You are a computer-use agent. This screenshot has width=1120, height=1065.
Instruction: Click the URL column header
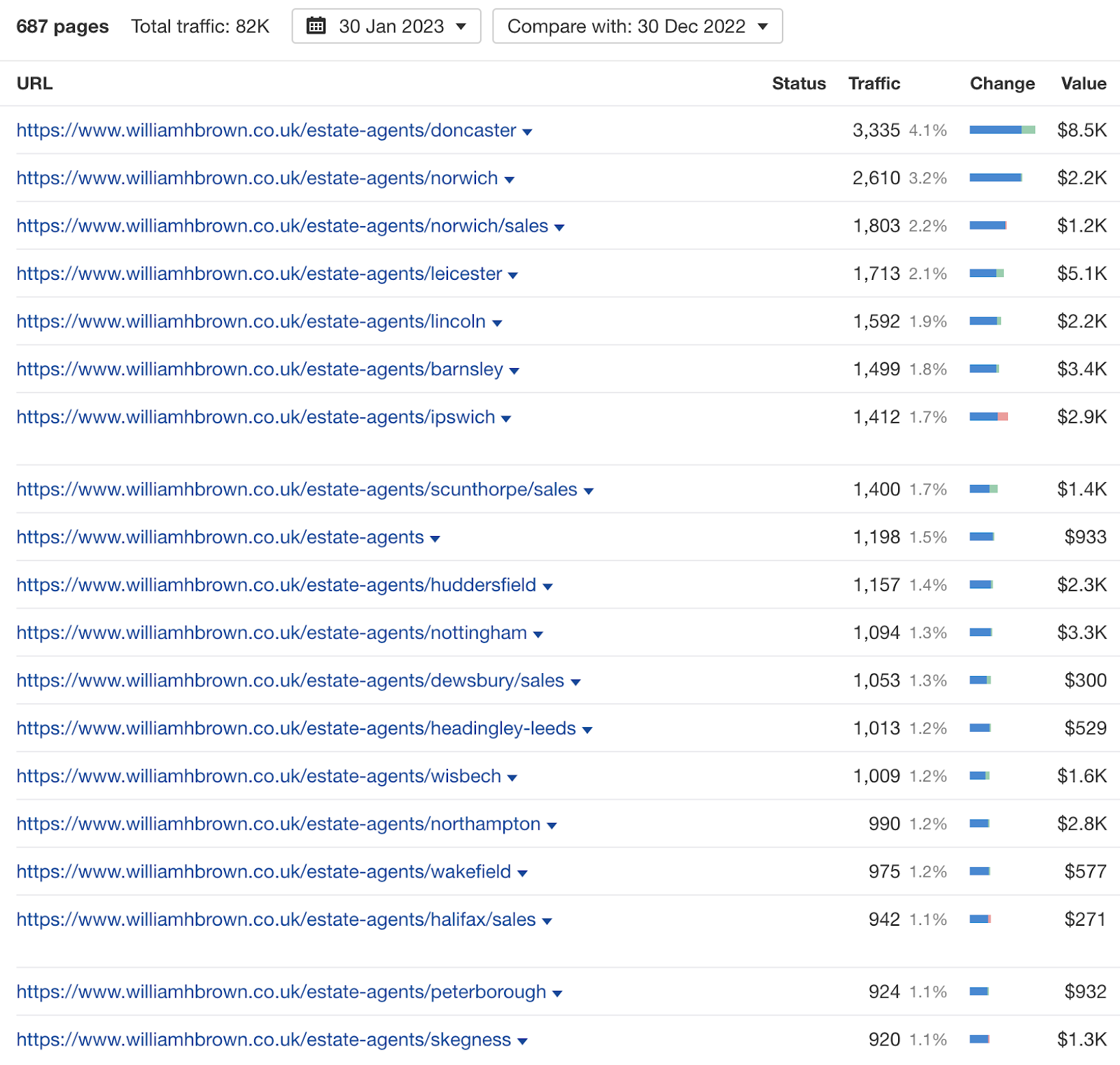click(34, 83)
